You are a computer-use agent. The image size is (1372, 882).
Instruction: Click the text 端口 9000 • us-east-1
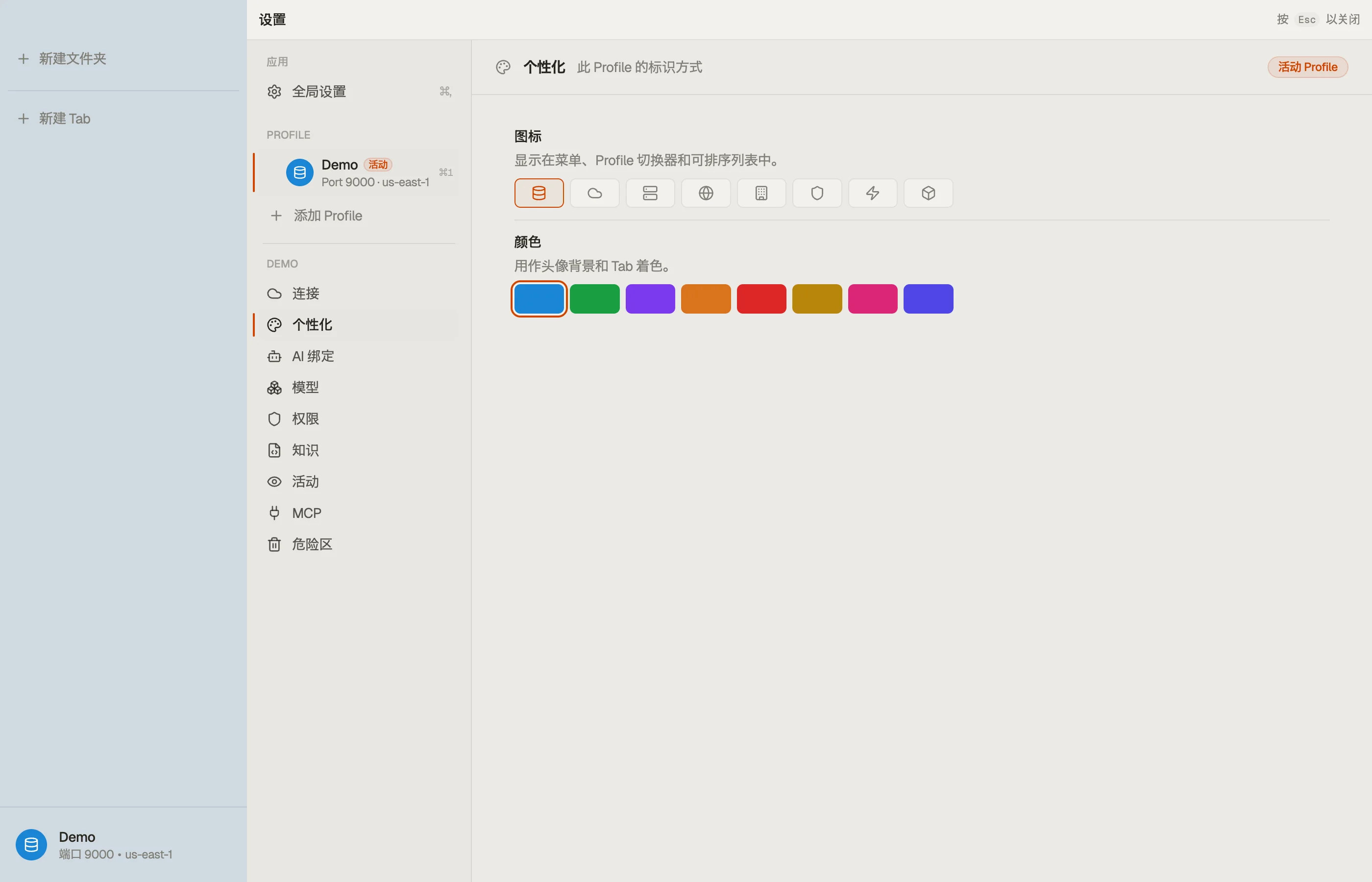(x=115, y=855)
